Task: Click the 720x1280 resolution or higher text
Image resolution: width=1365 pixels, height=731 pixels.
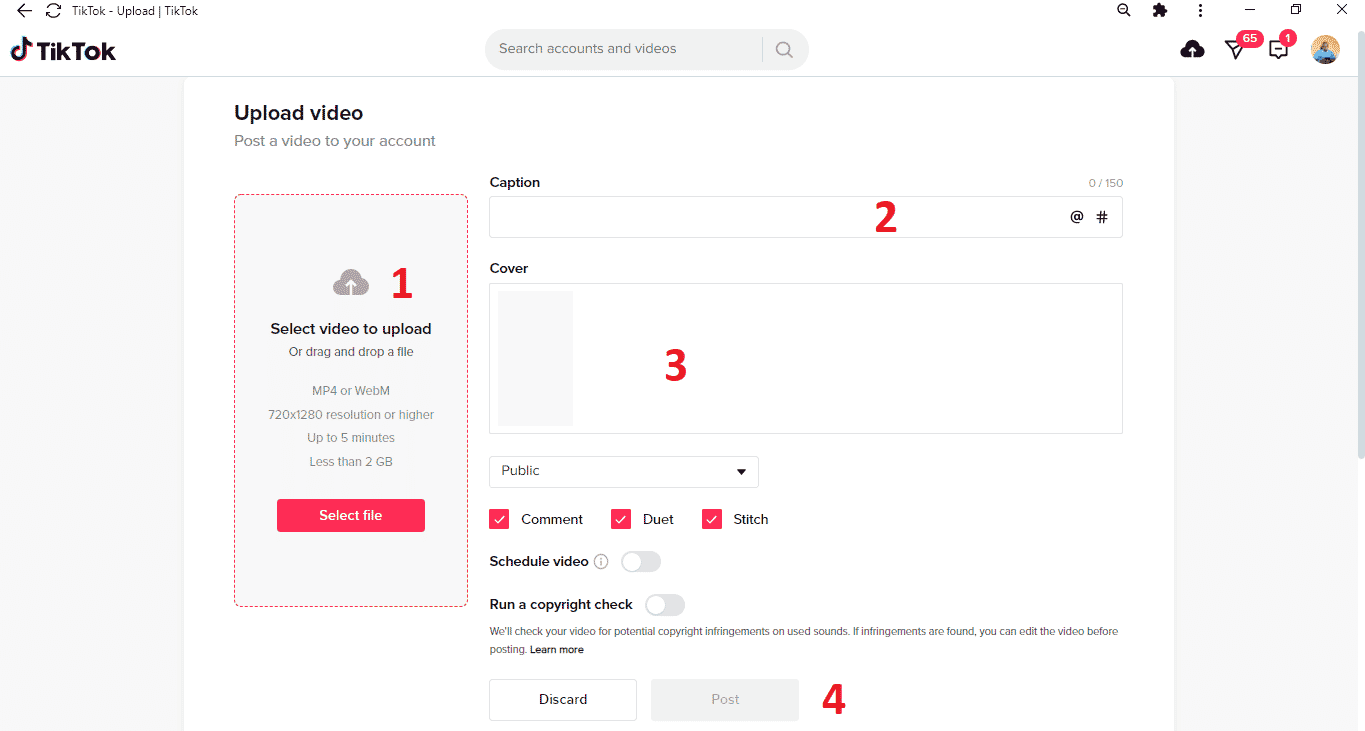Action: [x=351, y=415]
